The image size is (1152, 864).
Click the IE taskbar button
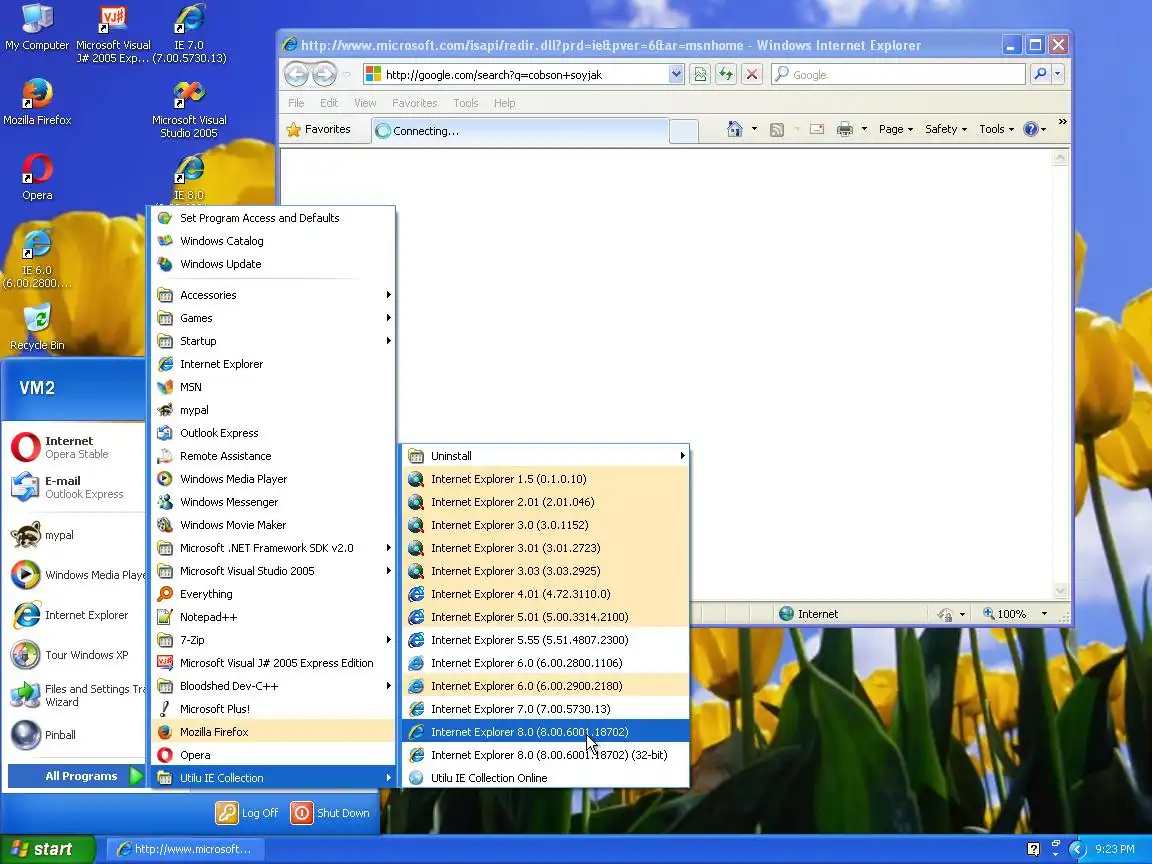[185, 849]
